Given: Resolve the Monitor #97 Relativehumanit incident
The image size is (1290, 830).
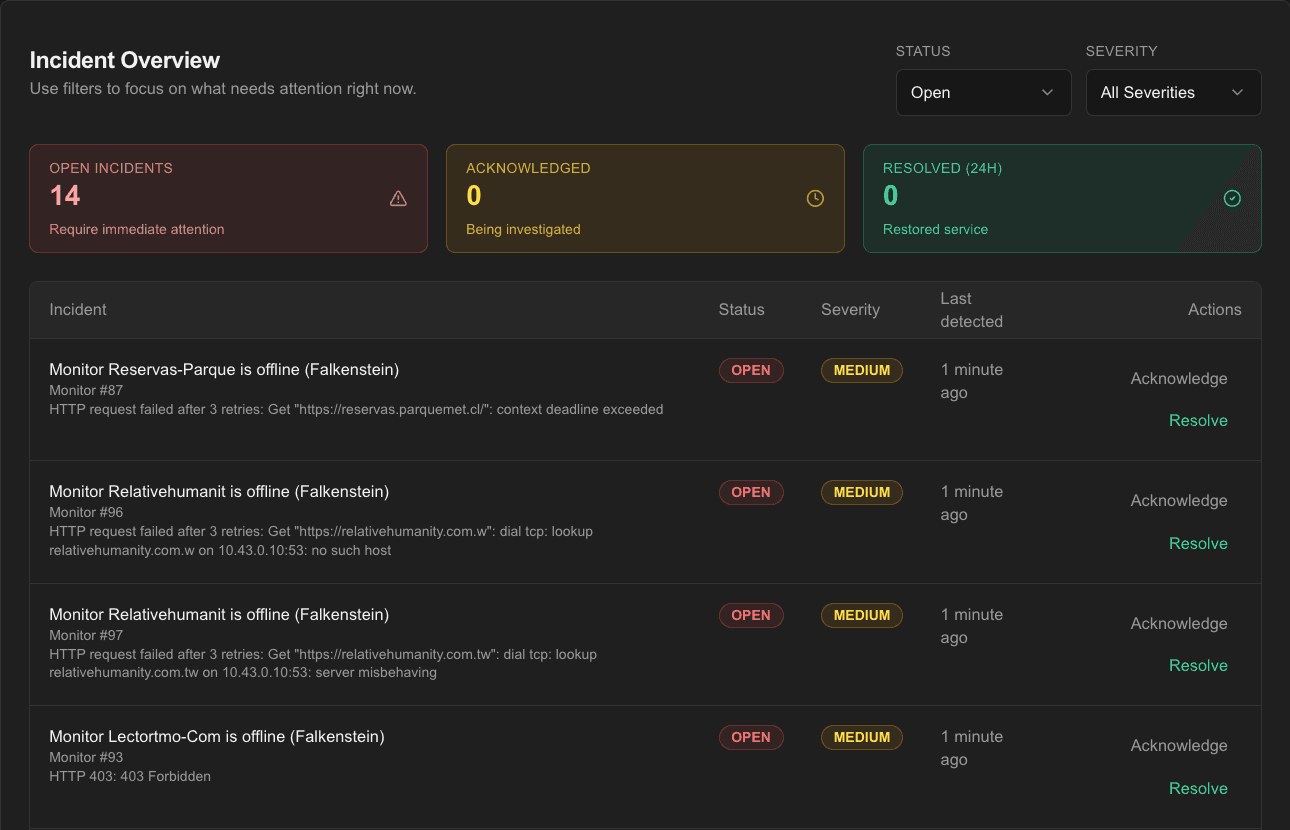Looking at the screenshot, I should coord(1198,665).
